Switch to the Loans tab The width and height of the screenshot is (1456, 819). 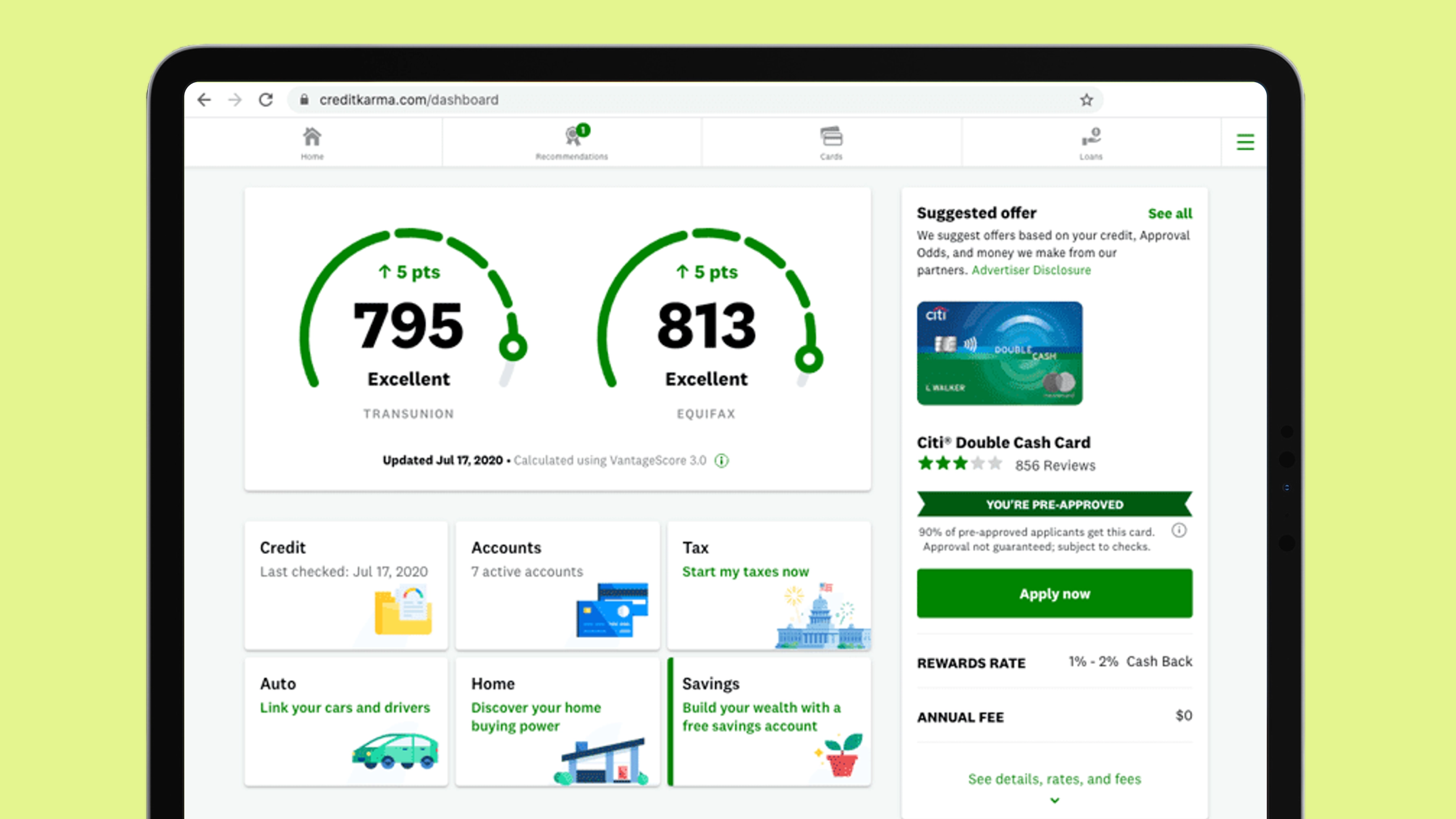point(1091,143)
